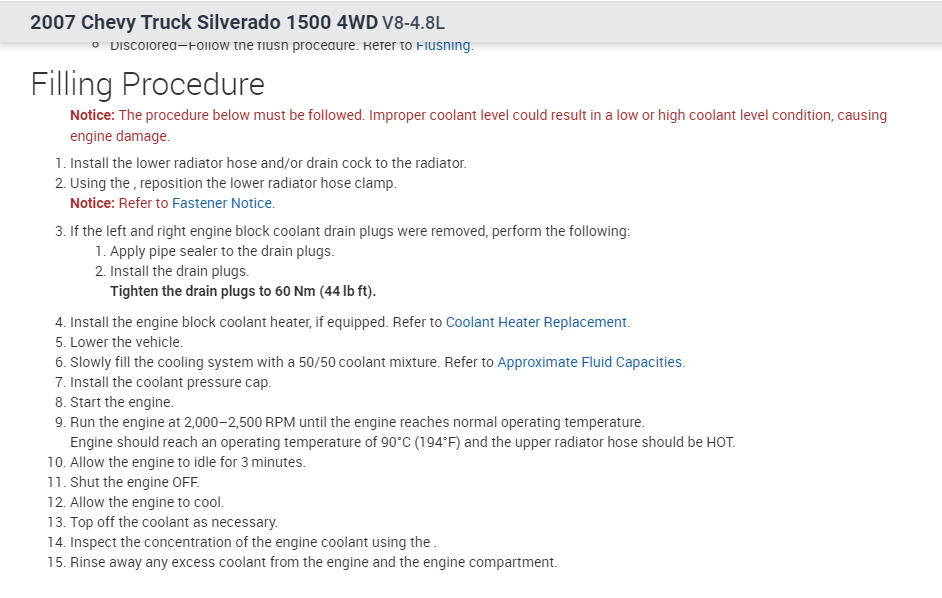Screen dimensions: 942x598
Task: Open the Approximate Fluid Capacities link
Action: (590, 362)
